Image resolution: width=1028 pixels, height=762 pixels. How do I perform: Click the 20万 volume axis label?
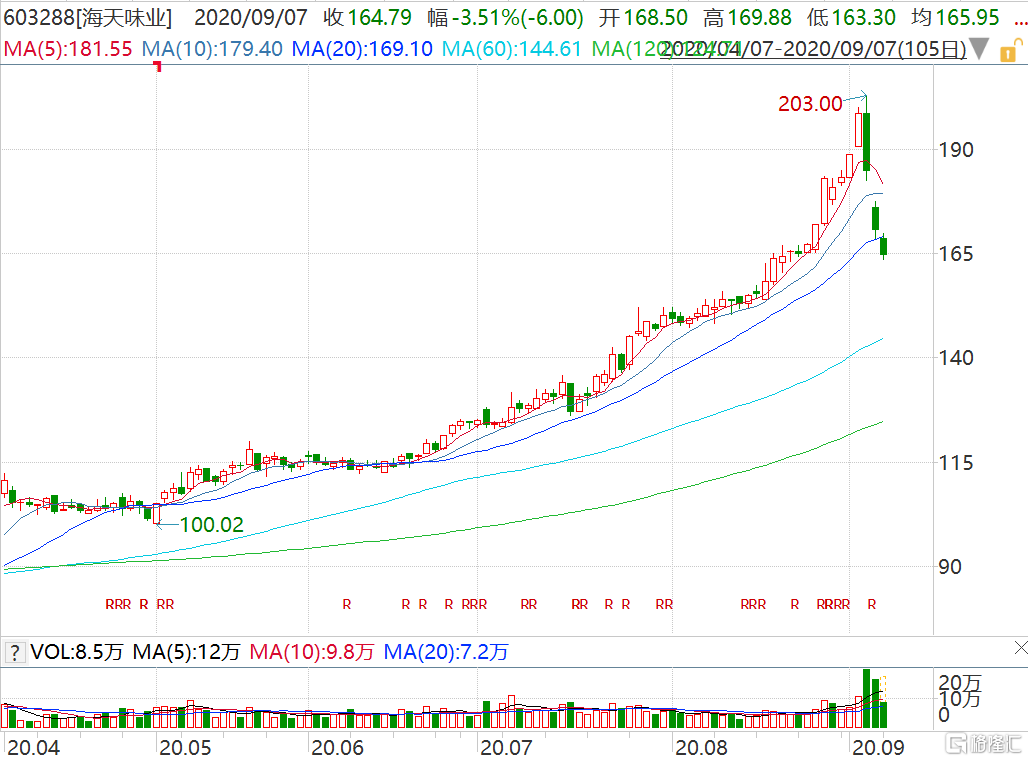959,685
